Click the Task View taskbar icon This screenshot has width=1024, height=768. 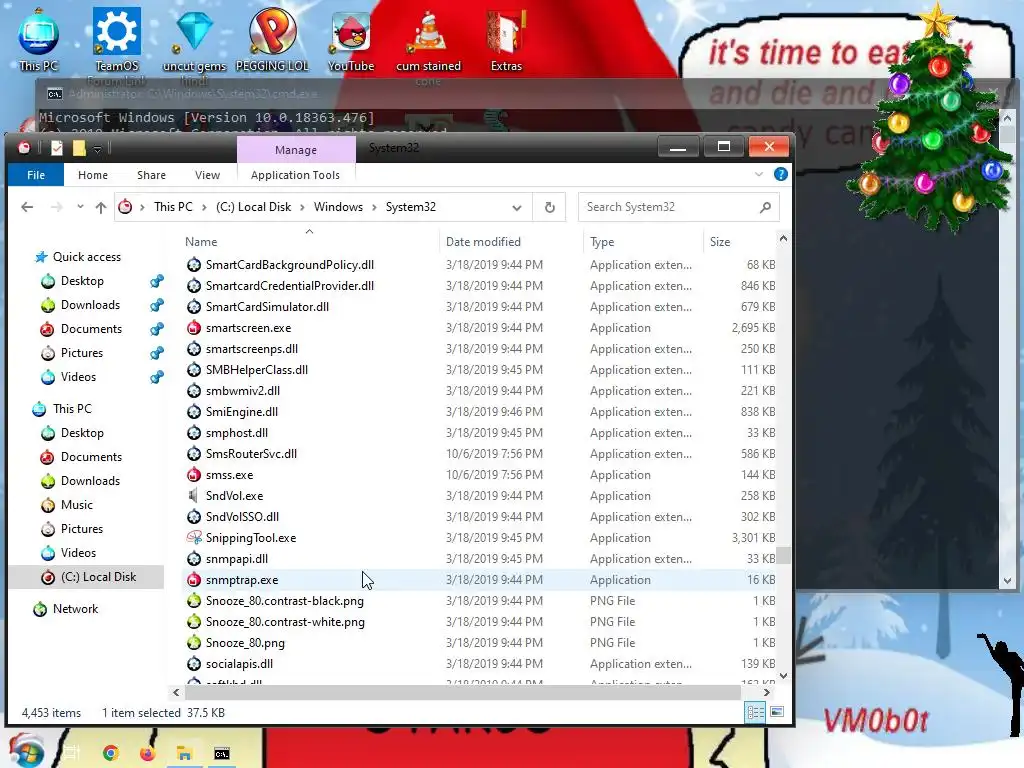(72, 754)
